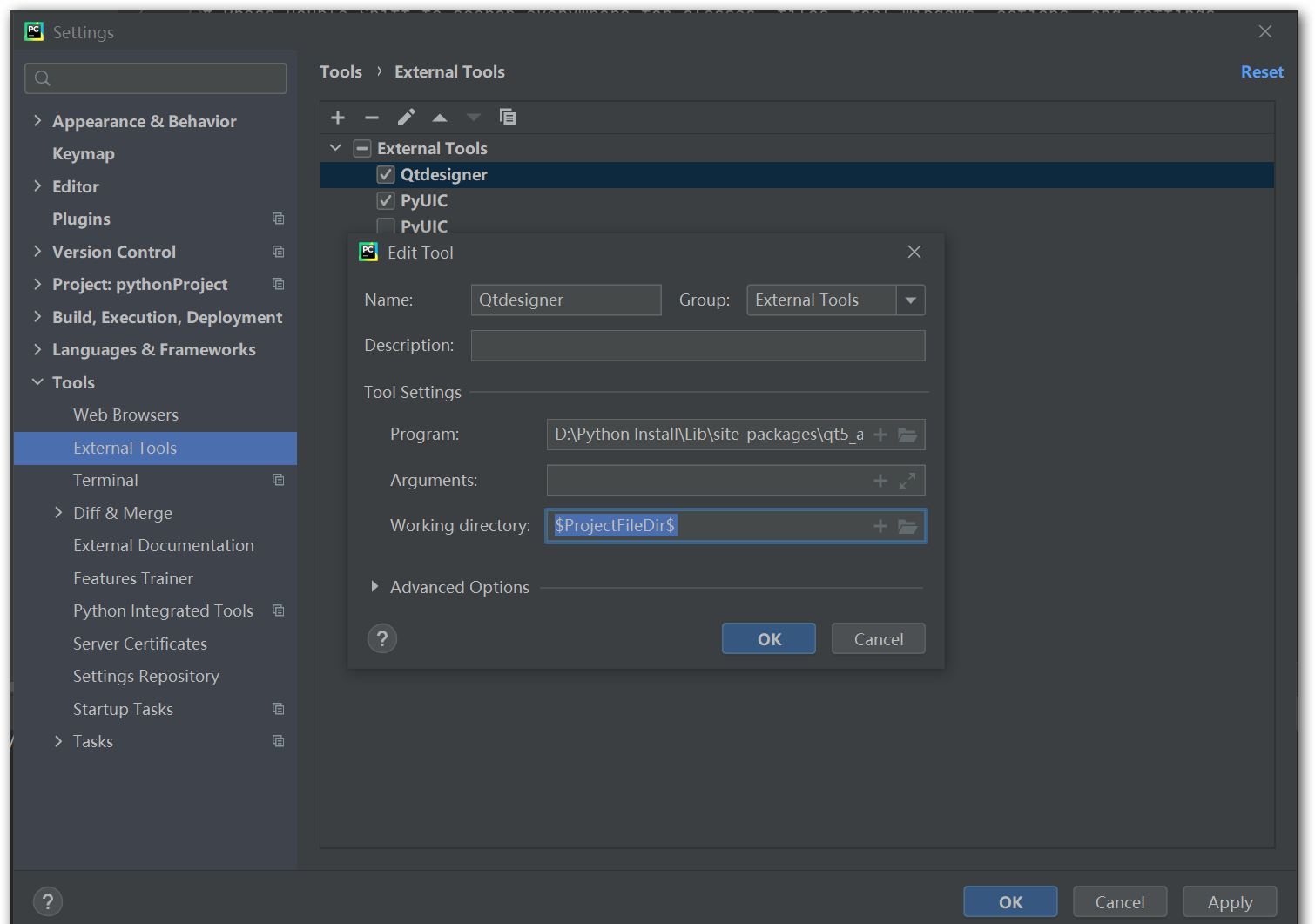Viewport: 1315px width, 924px height.
Task: Close the Settings window
Action: [1265, 31]
